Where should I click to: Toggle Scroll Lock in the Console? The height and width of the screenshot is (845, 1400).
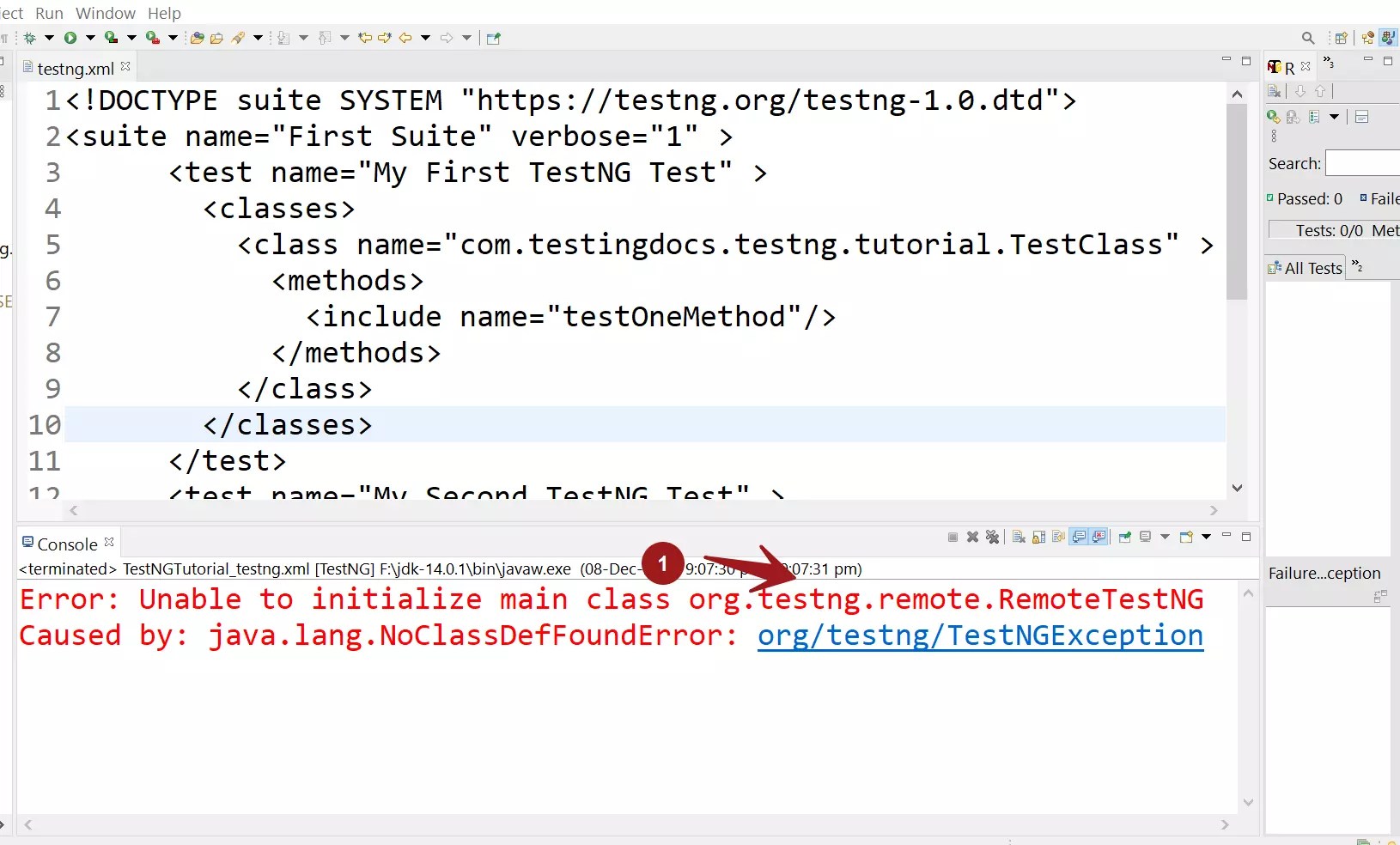(x=1039, y=538)
